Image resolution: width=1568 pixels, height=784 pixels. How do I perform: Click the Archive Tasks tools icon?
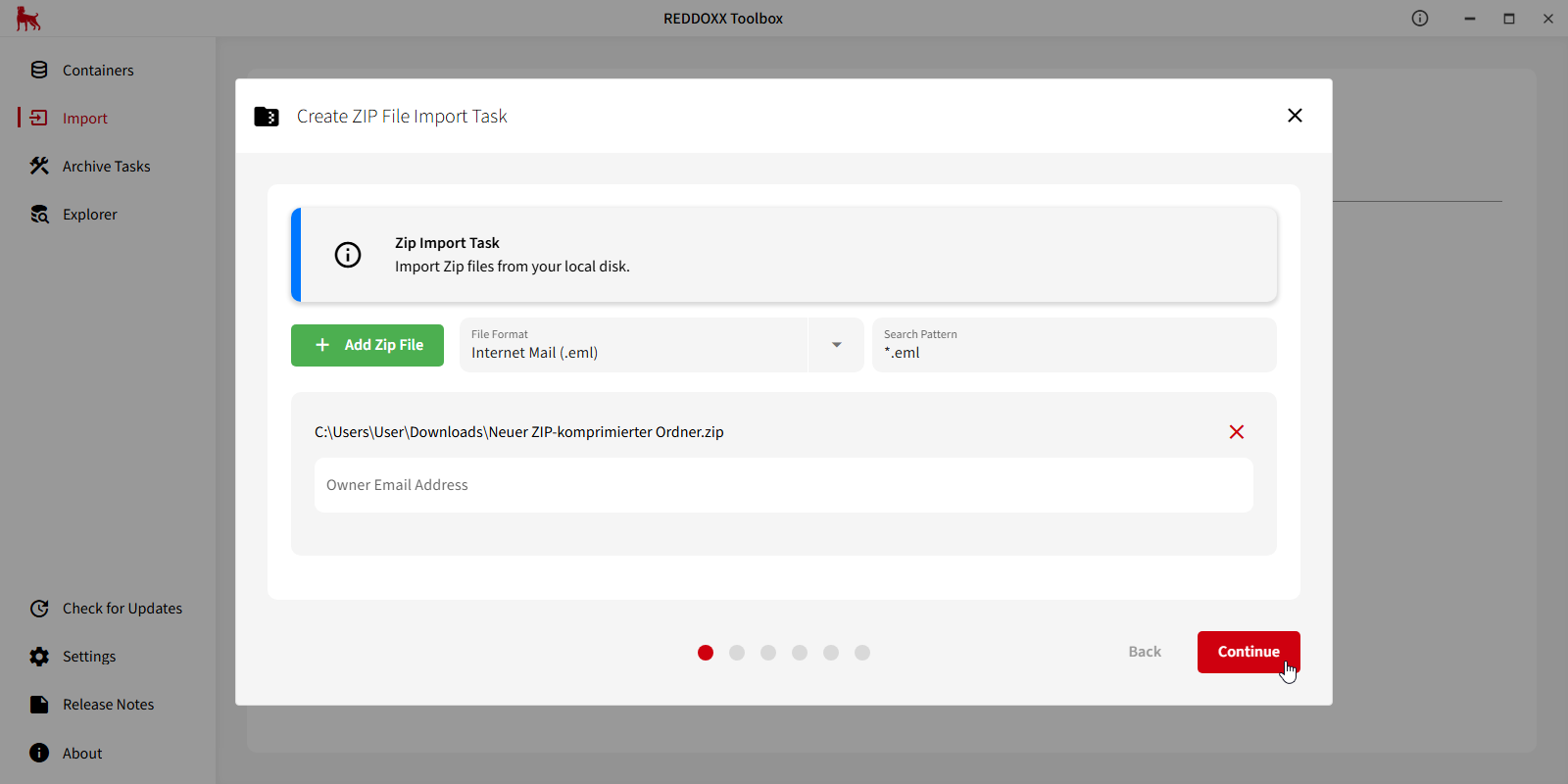coord(39,166)
